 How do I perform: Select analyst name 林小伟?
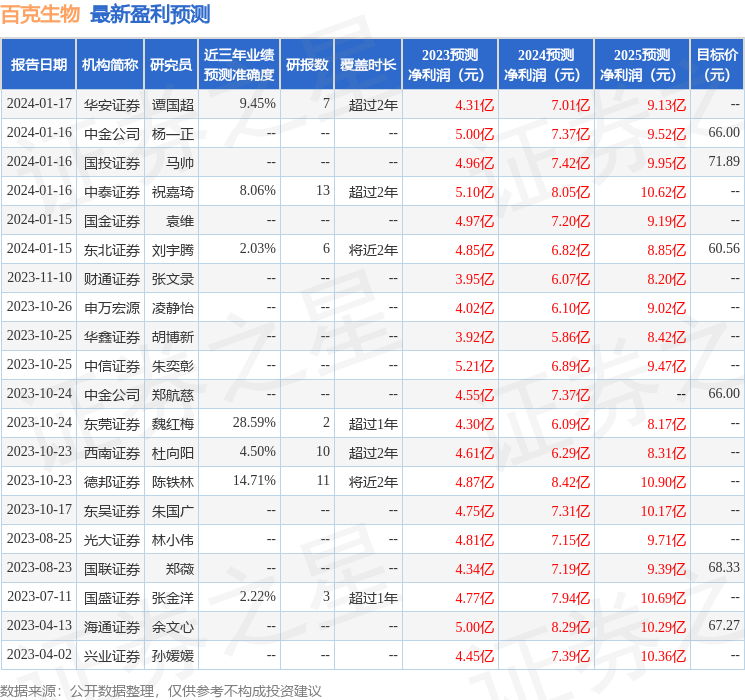pos(173,540)
